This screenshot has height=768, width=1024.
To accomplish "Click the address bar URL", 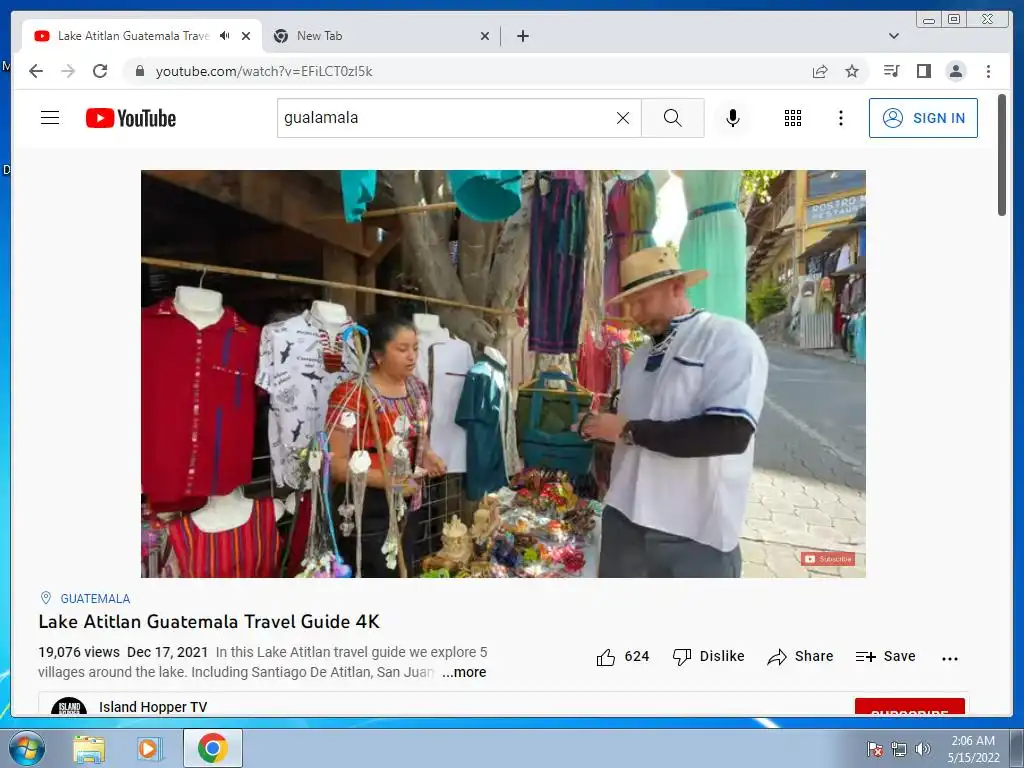I will click(264, 71).
